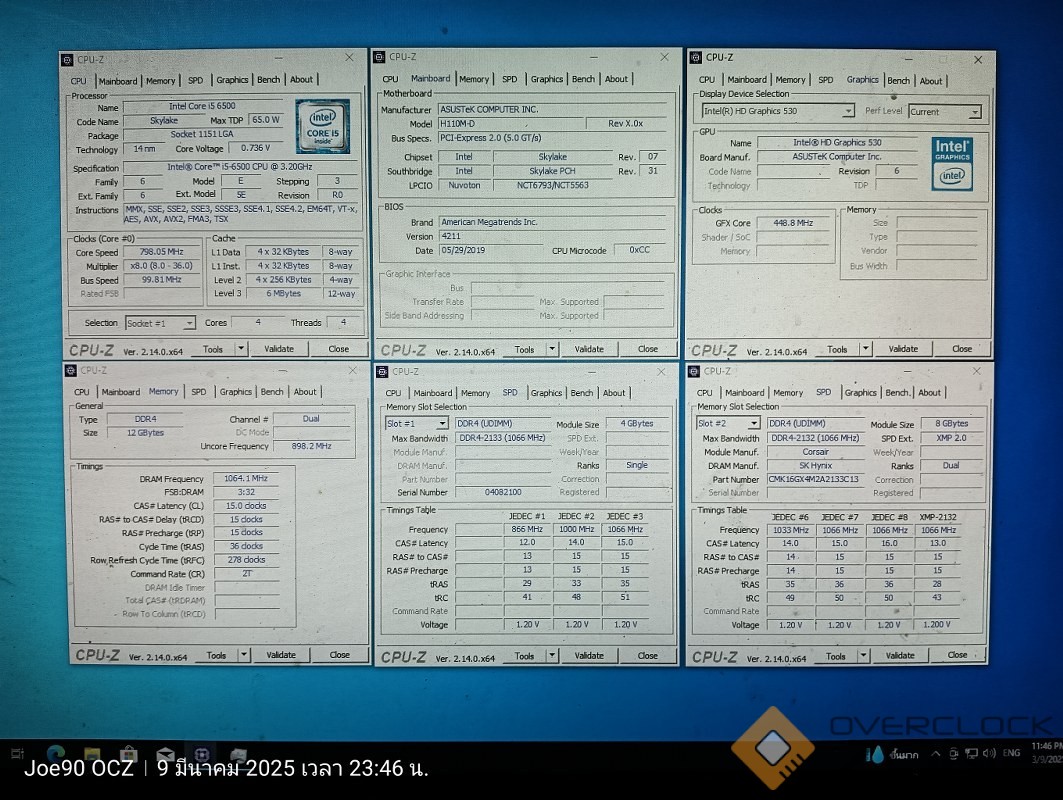Screen dimensions: 1063x800
Task: Open the Mail app from the taskbar
Action: click(x=165, y=754)
